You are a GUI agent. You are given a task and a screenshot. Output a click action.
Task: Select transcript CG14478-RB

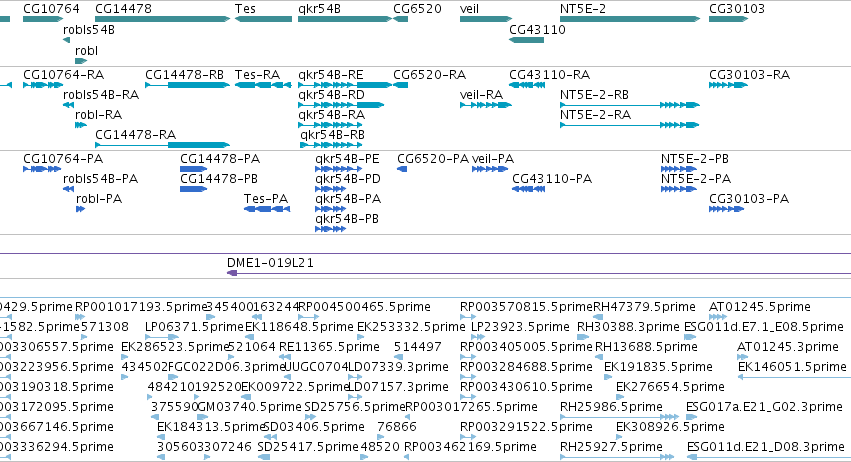click(187, 85)
